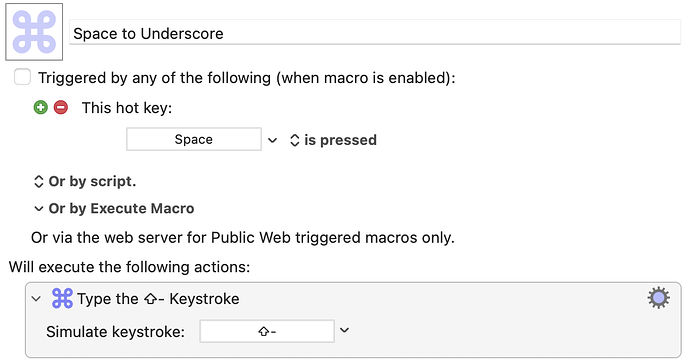Viewport: 690px width, 363px height.
Task: Collapse the Type Keystroke action
Action: pyautogui.click(x=36, y=299)
